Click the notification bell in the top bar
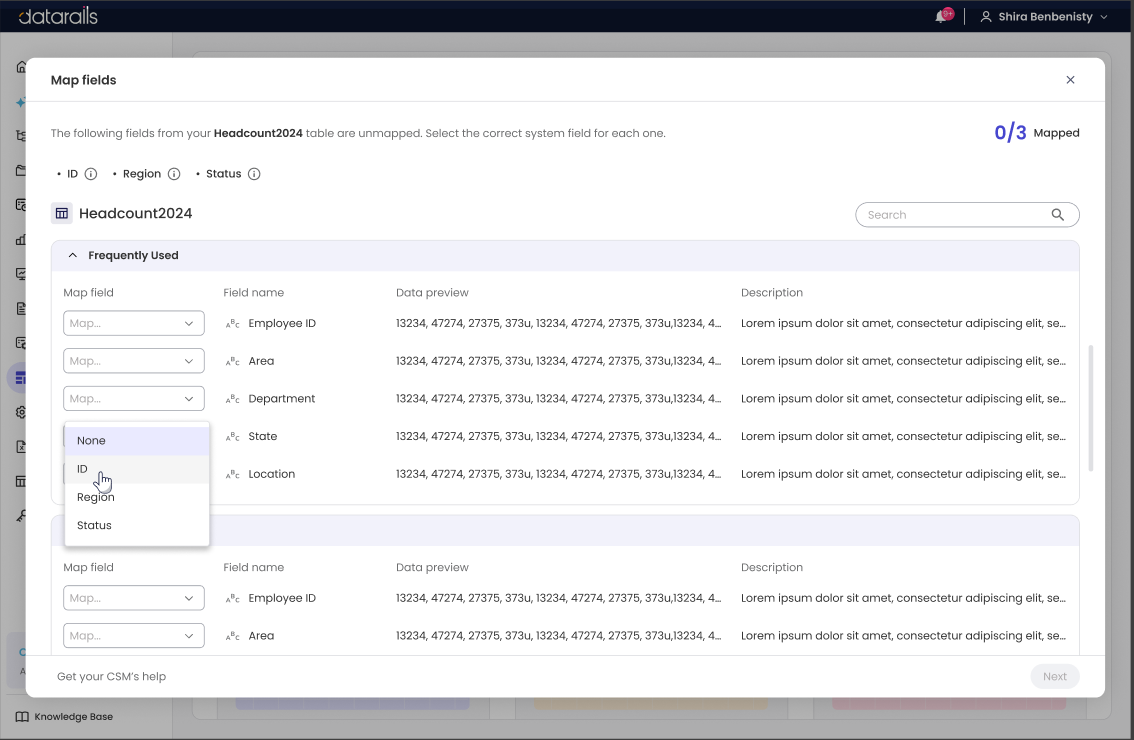Image resolution: width=1134 pixels, height=740 pixels. pyautogui.click(x=941, y=15)
